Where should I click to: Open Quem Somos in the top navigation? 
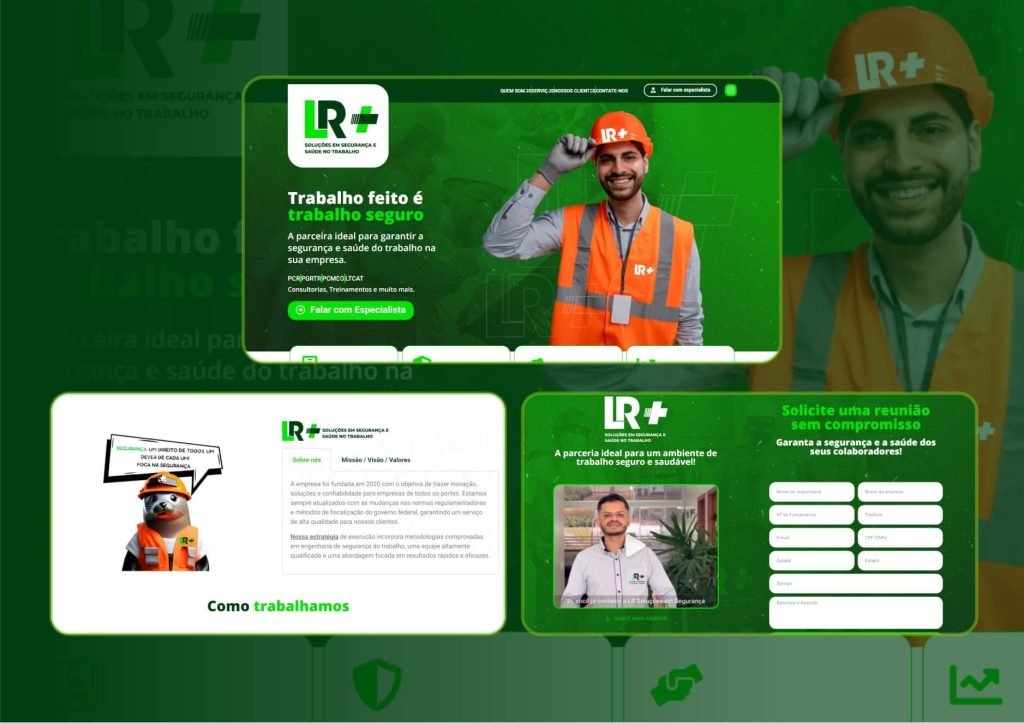pyautogui.click(x=511, y=90)
